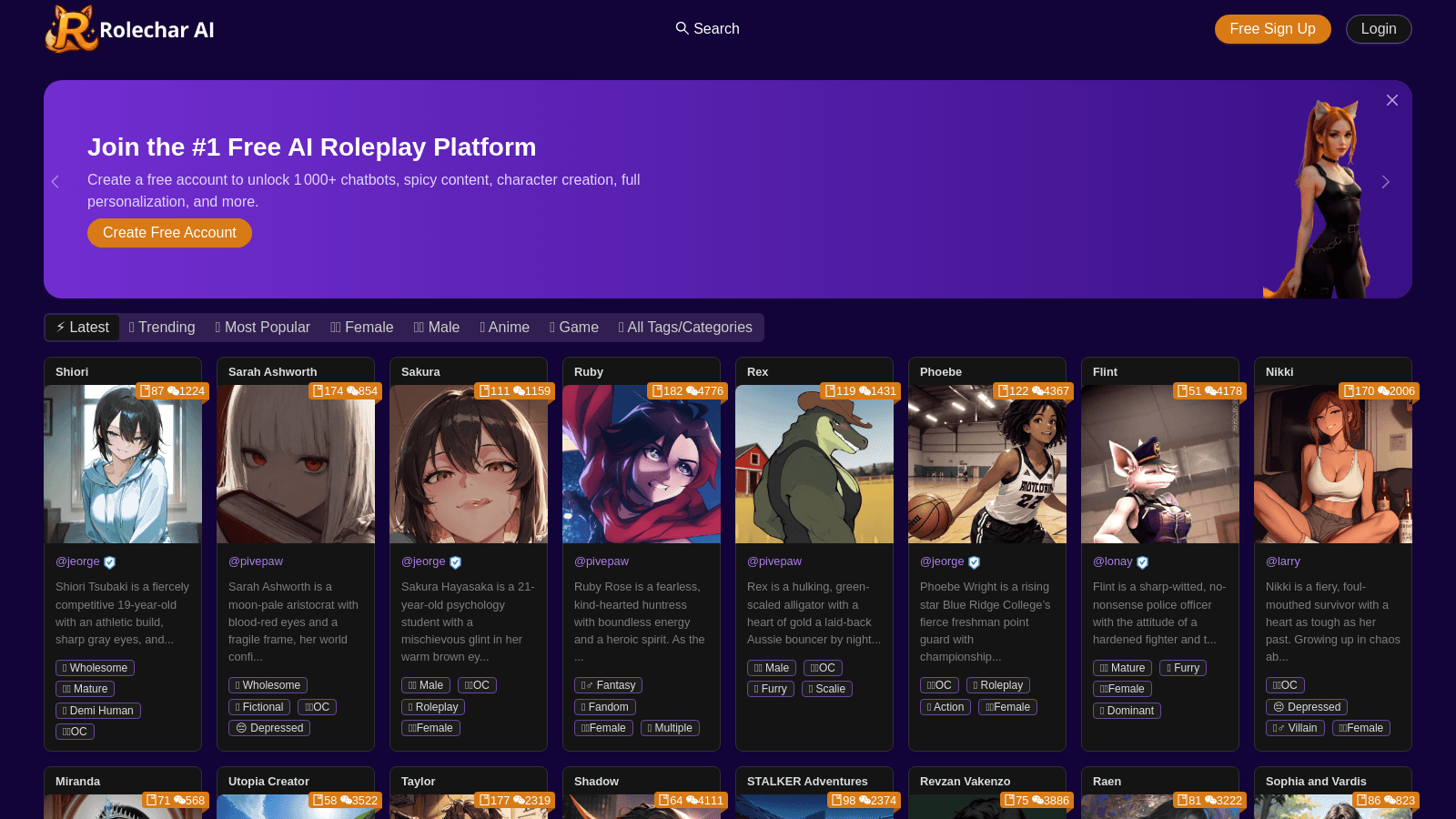
Task: Expand All Tags/Categories
Action: 685,328
